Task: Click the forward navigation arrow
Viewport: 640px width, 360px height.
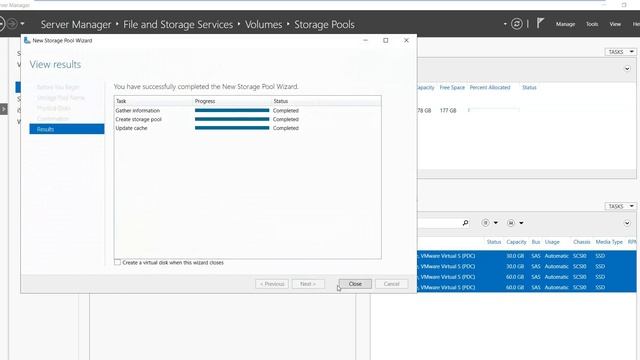Action: coord(12,24)
